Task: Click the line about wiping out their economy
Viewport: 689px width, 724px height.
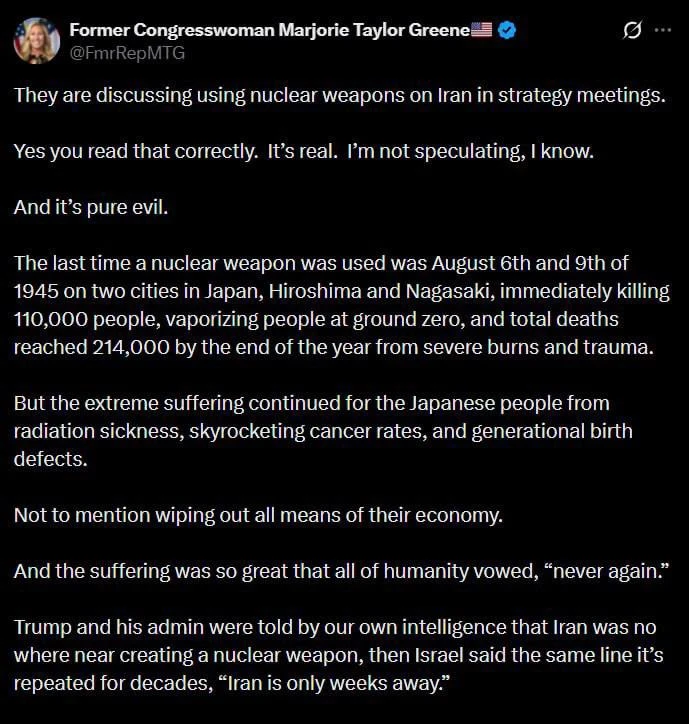Action: (259, 515)
